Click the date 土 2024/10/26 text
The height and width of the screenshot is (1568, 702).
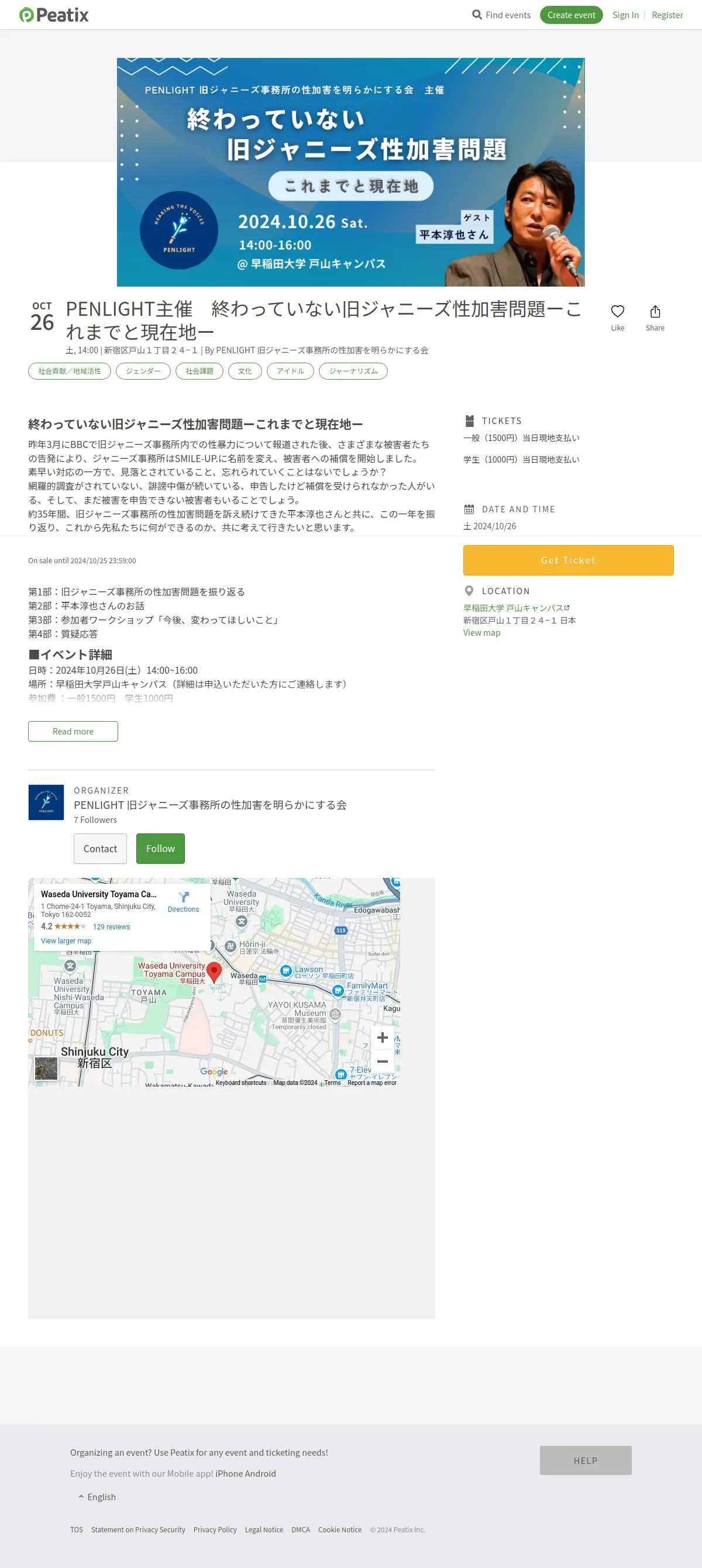click(x=490, y=526)
